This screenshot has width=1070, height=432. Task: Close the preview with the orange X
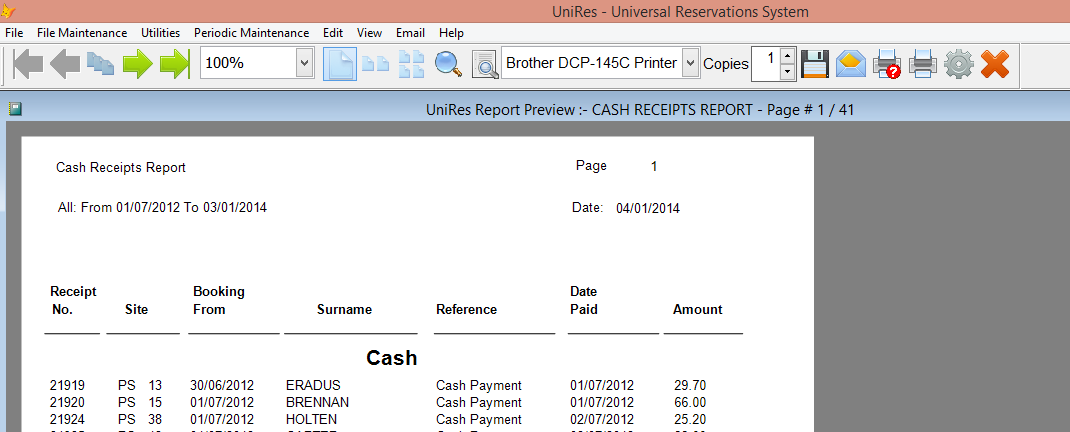994,64
